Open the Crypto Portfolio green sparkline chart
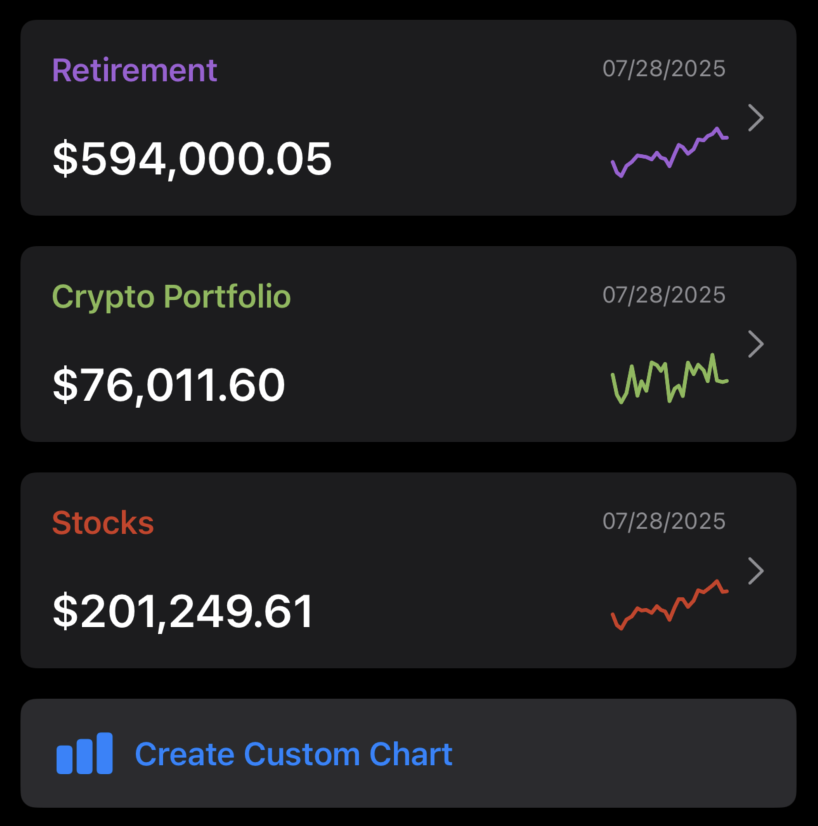Screen dimensions: 818x826 tap(670, 379)
